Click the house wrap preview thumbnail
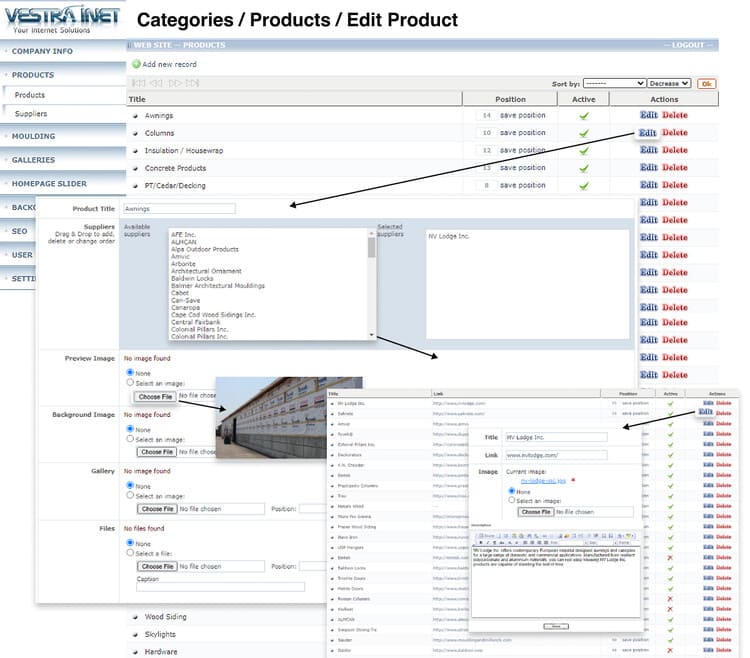The width and height of the screenshot is (750, 658). 271,417
